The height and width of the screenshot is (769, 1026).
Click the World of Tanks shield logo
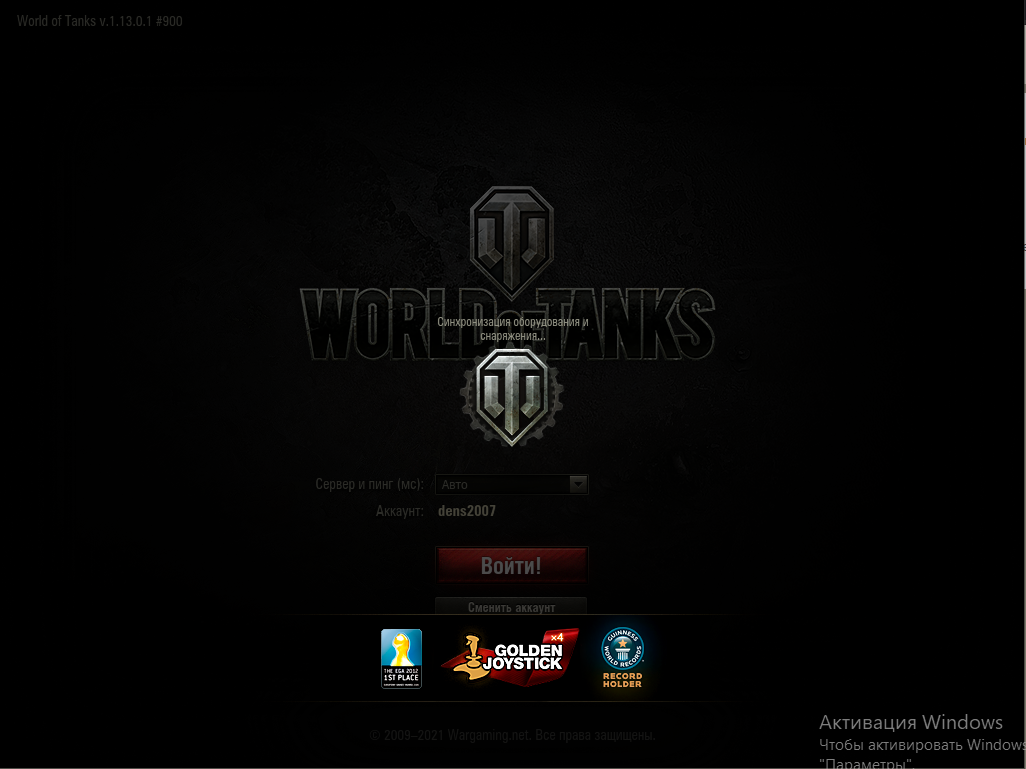click(x=512, y=241)
